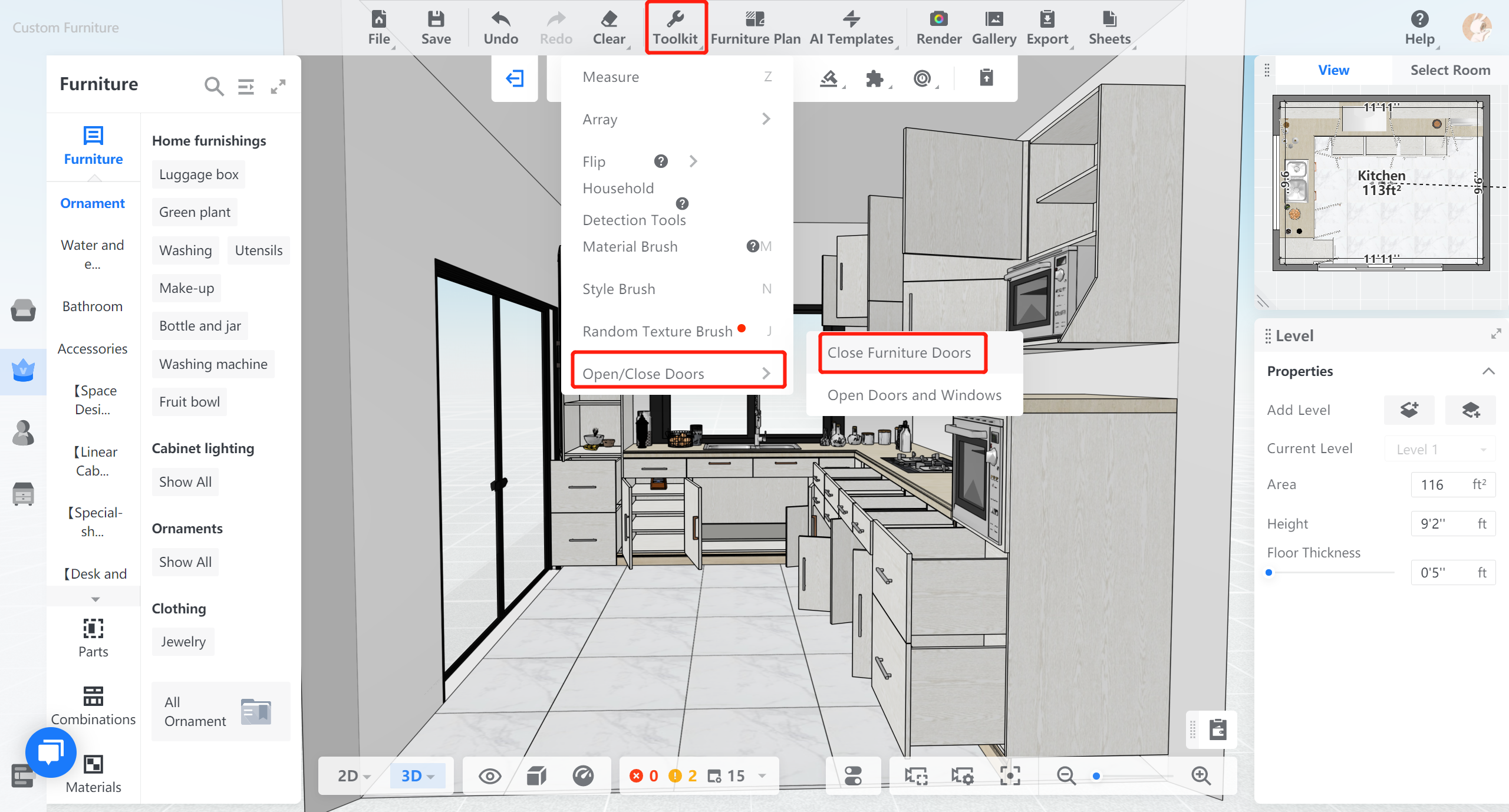Expand the Level panel

click(x=1495, y=334)
